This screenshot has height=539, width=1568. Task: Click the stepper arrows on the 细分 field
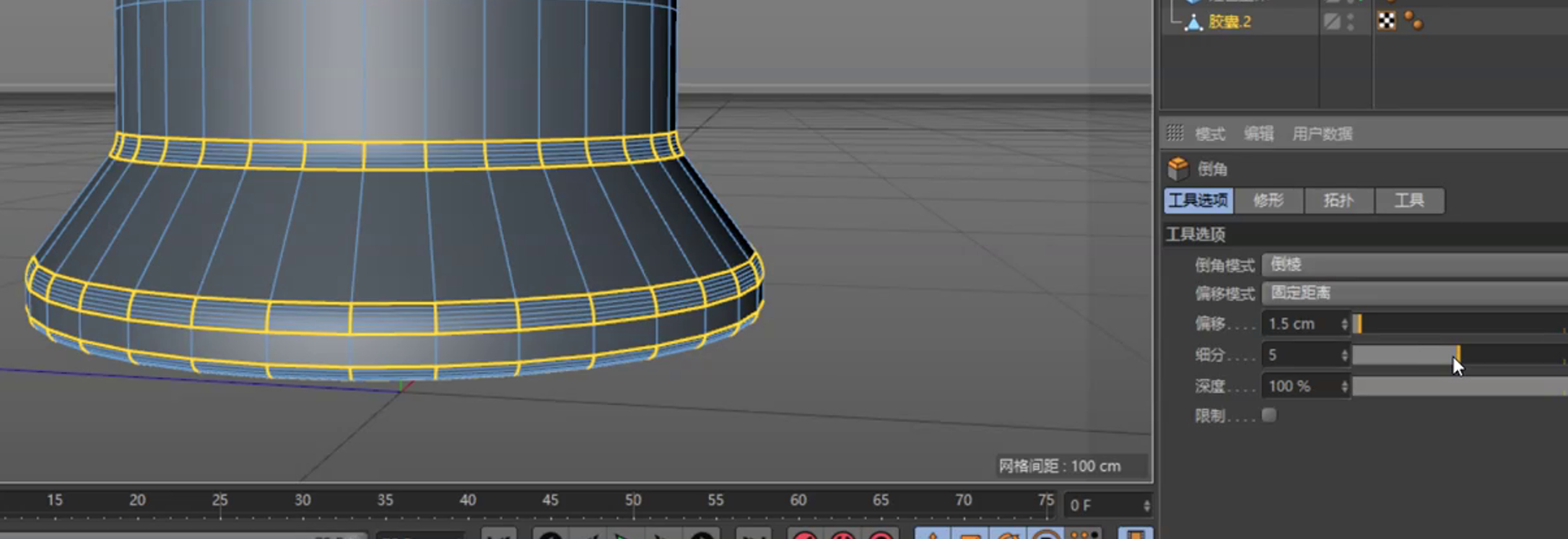pyautogui.click(x=1344, y=355)
